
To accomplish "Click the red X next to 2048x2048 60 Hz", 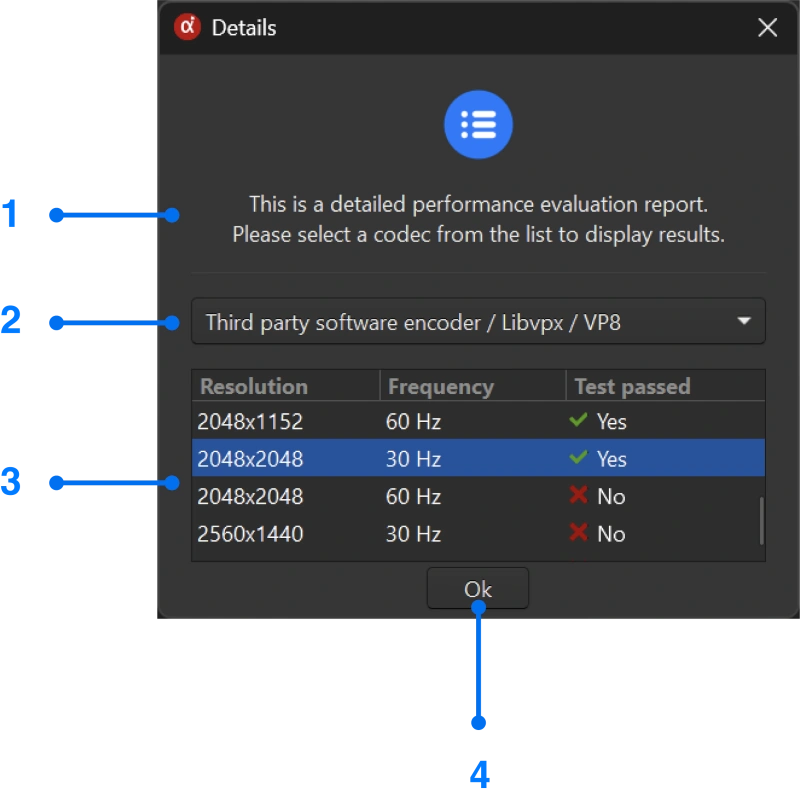I will click(578, 496).
